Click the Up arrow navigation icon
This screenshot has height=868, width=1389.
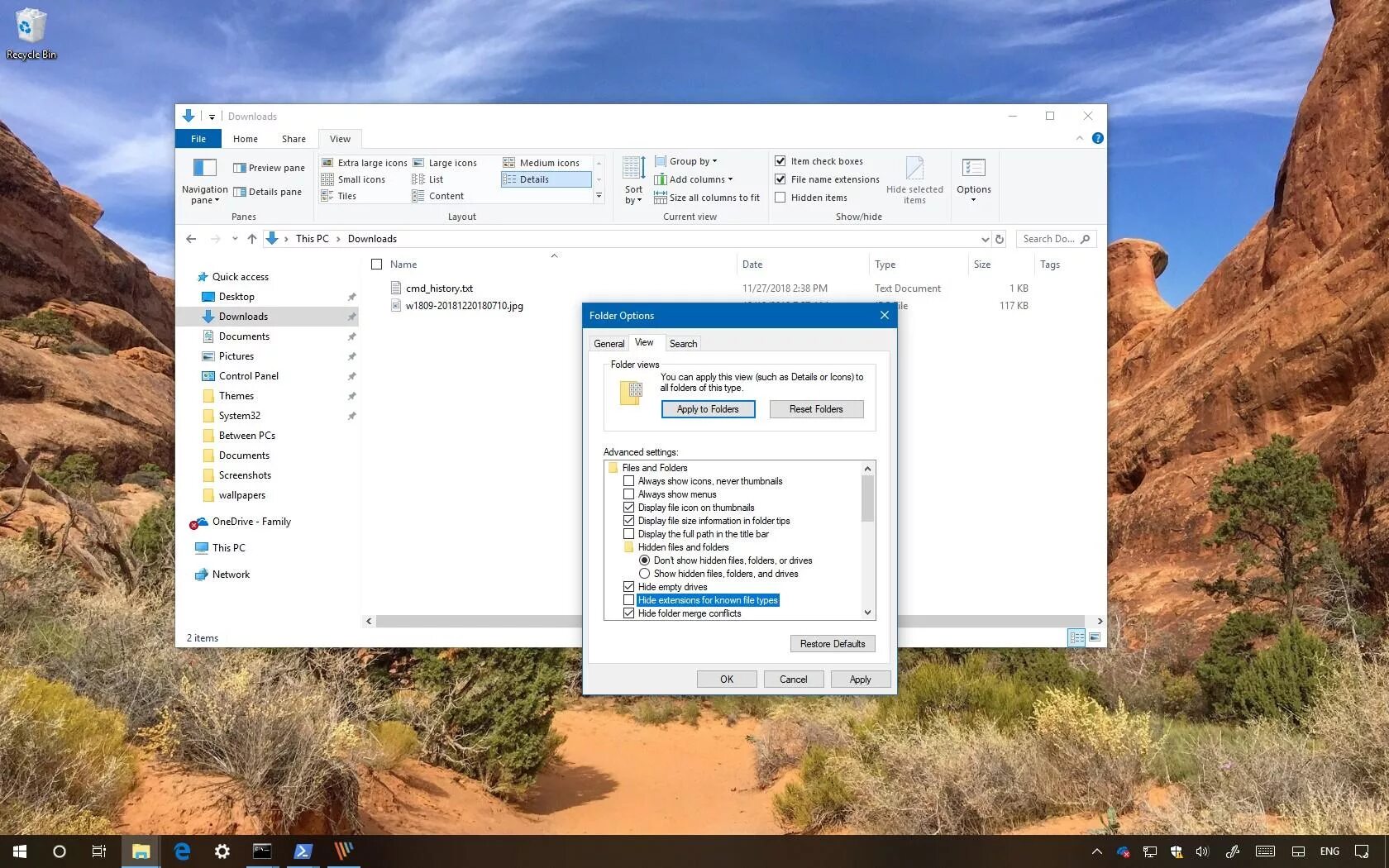click(x=251, y=239)
